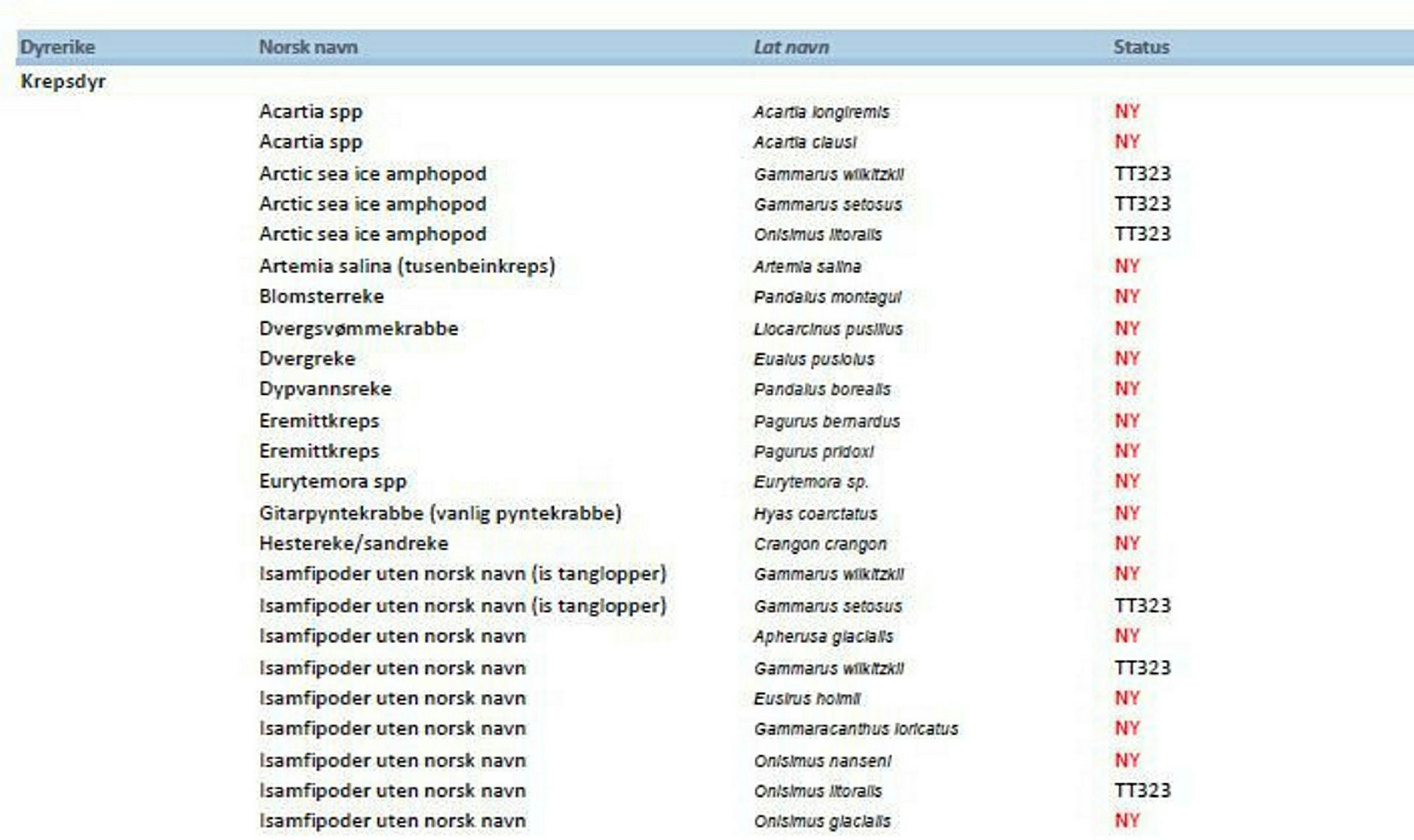The height and width of the screenshot is (840, 1414).
Task: Click the Dvergreke name cell
Action: (307, 359)
